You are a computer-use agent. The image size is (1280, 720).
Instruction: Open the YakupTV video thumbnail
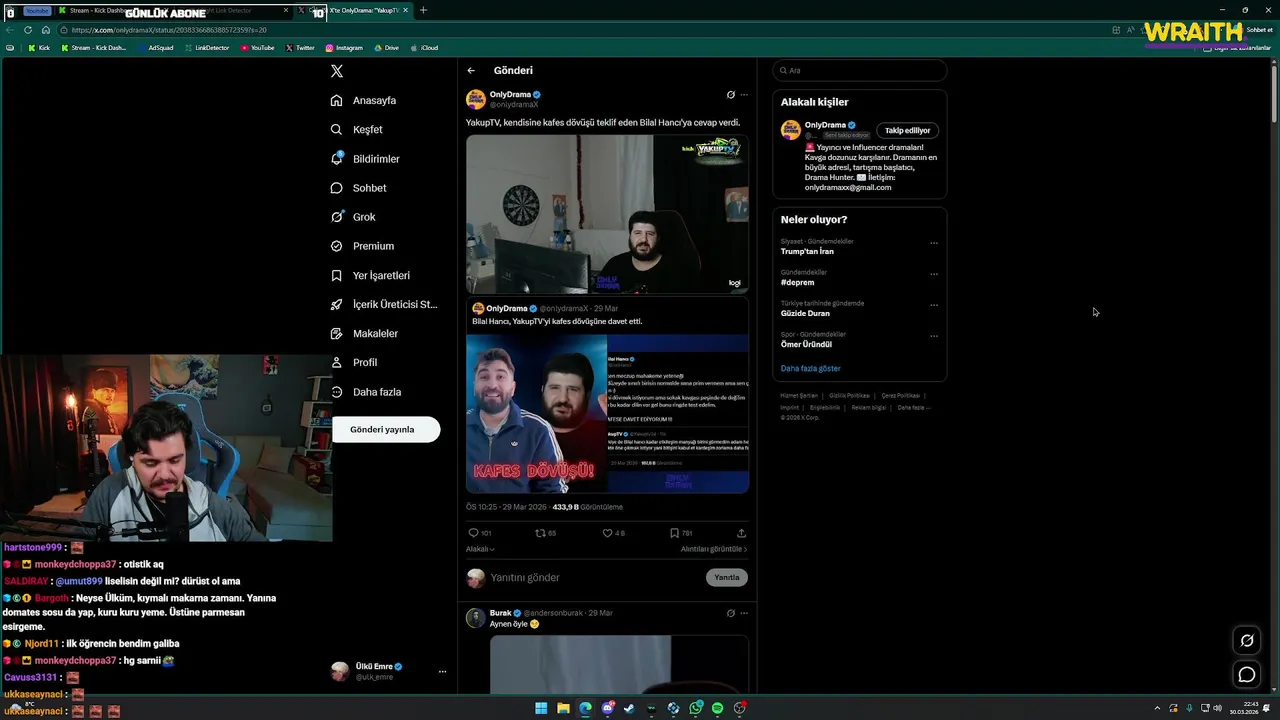coord(607,214)
